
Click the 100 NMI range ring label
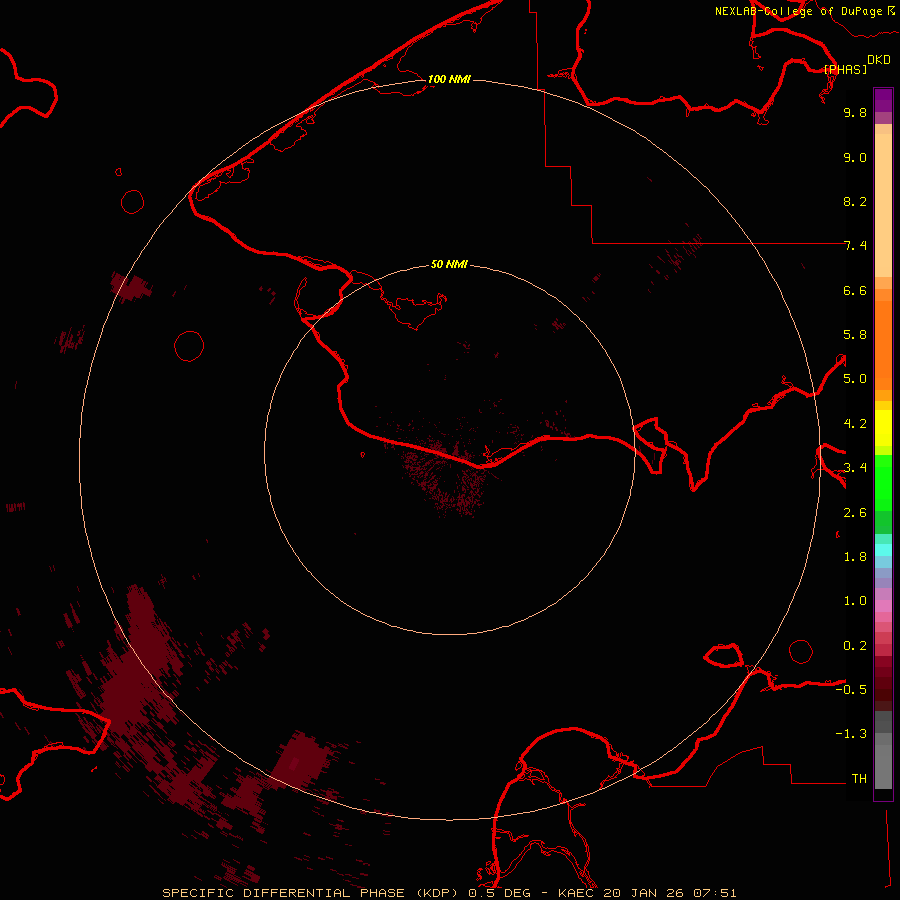[x=449, y=79]
